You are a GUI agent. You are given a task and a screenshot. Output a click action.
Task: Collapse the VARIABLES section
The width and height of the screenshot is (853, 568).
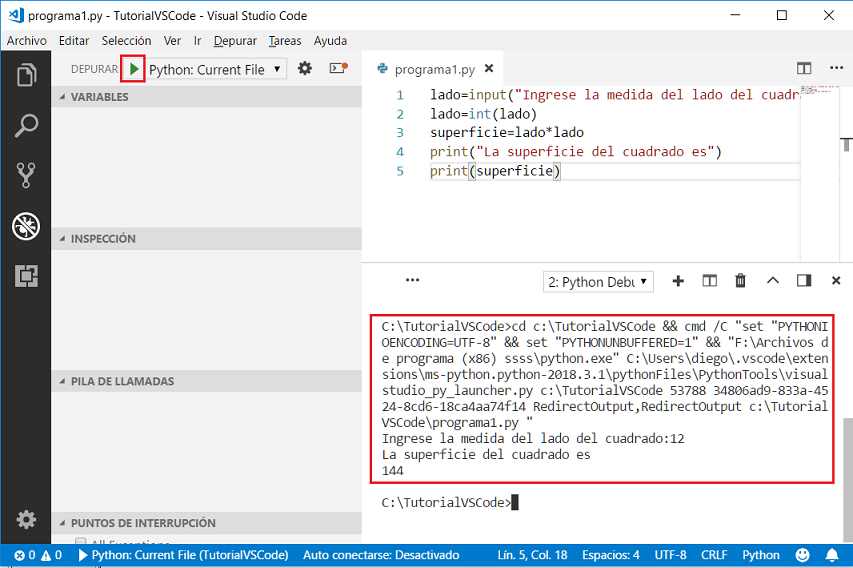coord(207,97)
